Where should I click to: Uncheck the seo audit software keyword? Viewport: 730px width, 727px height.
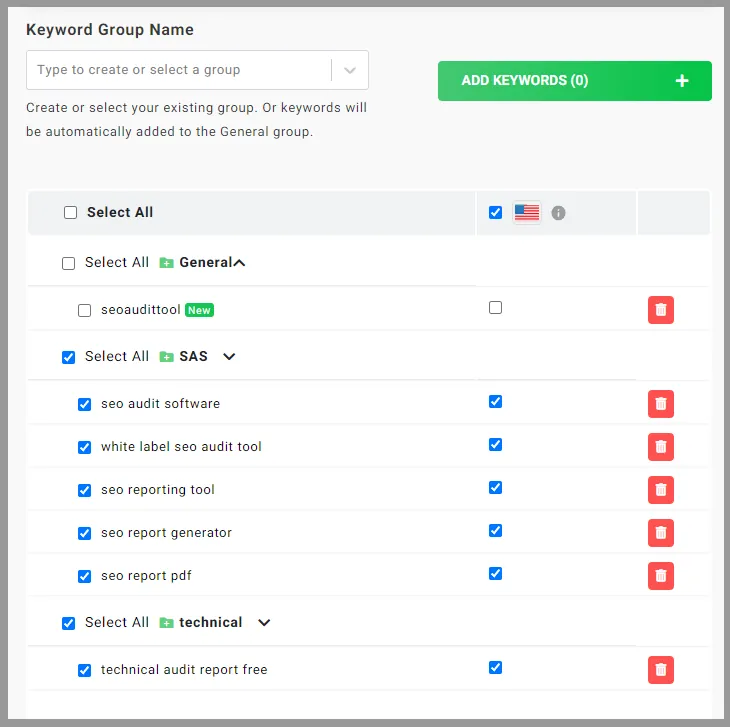[84, 404]
